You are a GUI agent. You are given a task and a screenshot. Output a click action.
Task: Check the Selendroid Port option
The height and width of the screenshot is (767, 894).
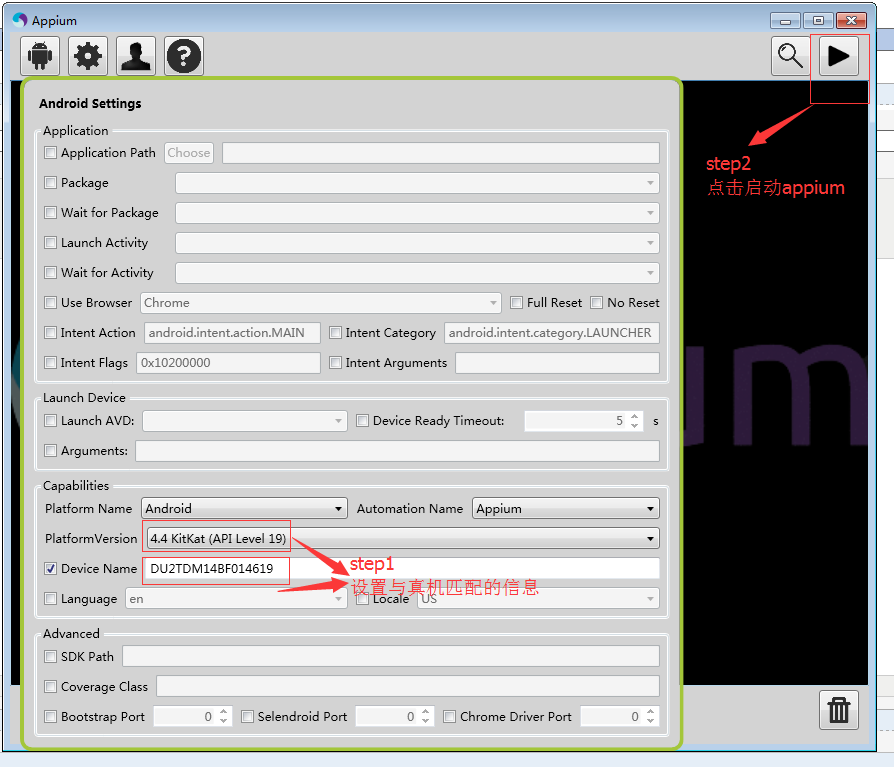tap(247, 717)
